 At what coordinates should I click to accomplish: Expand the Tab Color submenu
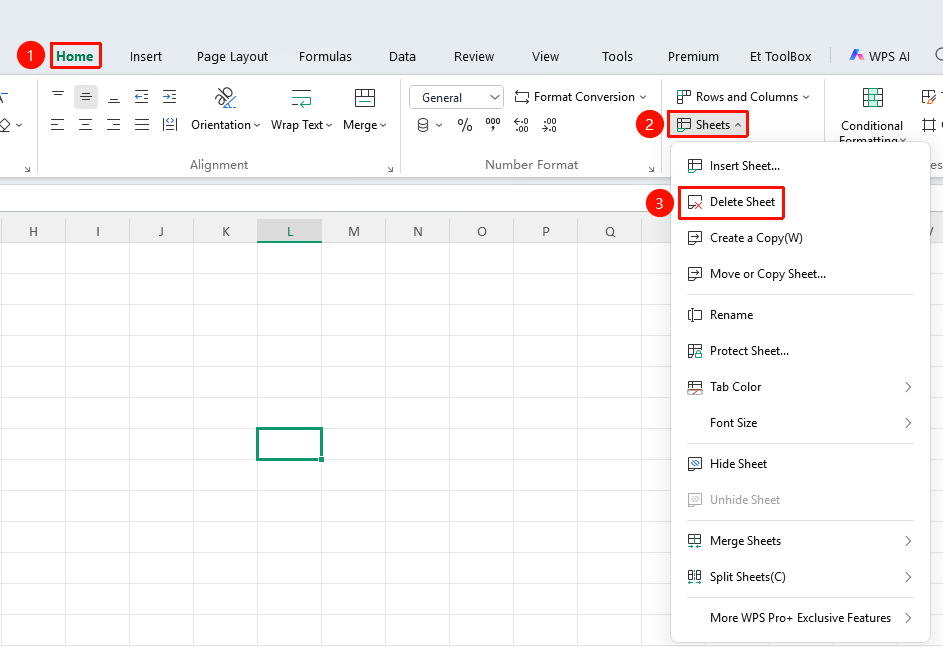point(800,387)
